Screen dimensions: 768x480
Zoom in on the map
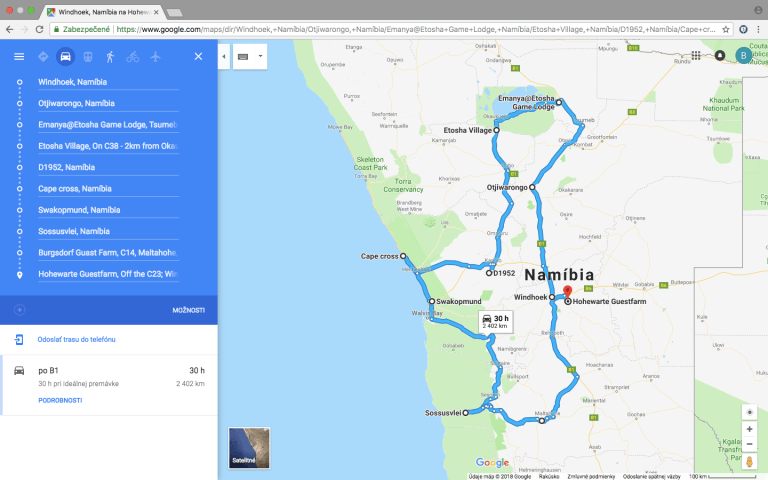click(x=749, y=429)
